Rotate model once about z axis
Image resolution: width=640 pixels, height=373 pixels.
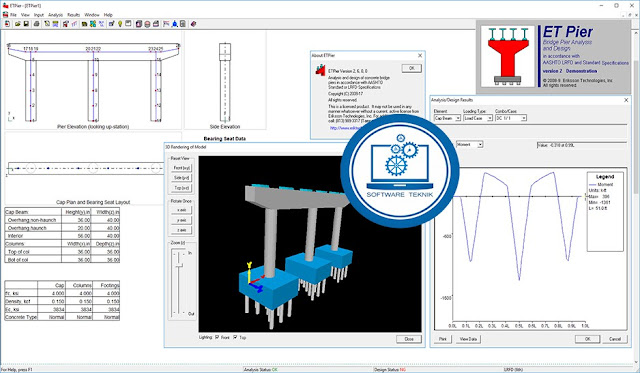(x=181, y=230)
